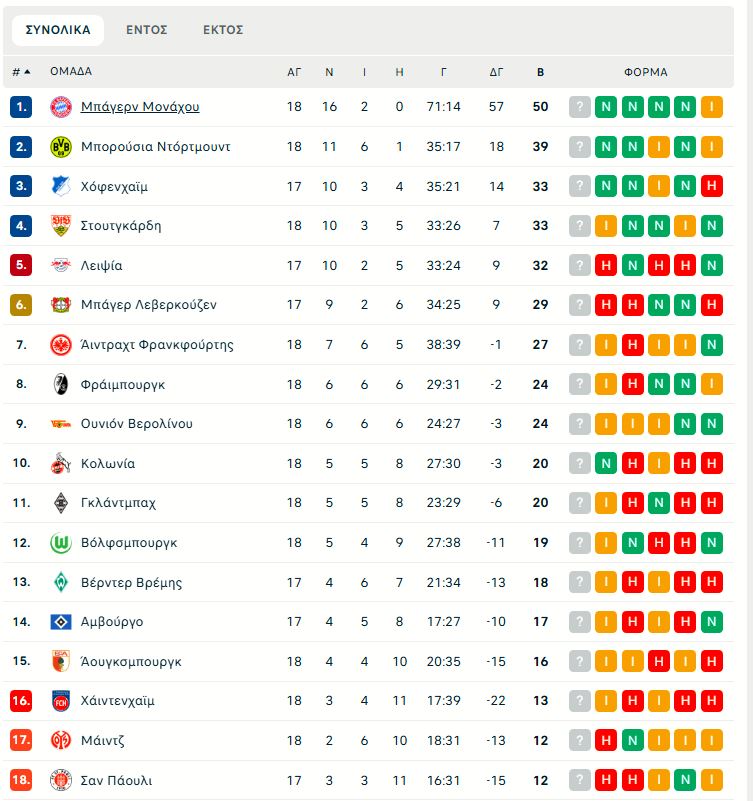
Task: Switch to the ΕΝΤΟΣ tab
Action: [x=146, y=30]
